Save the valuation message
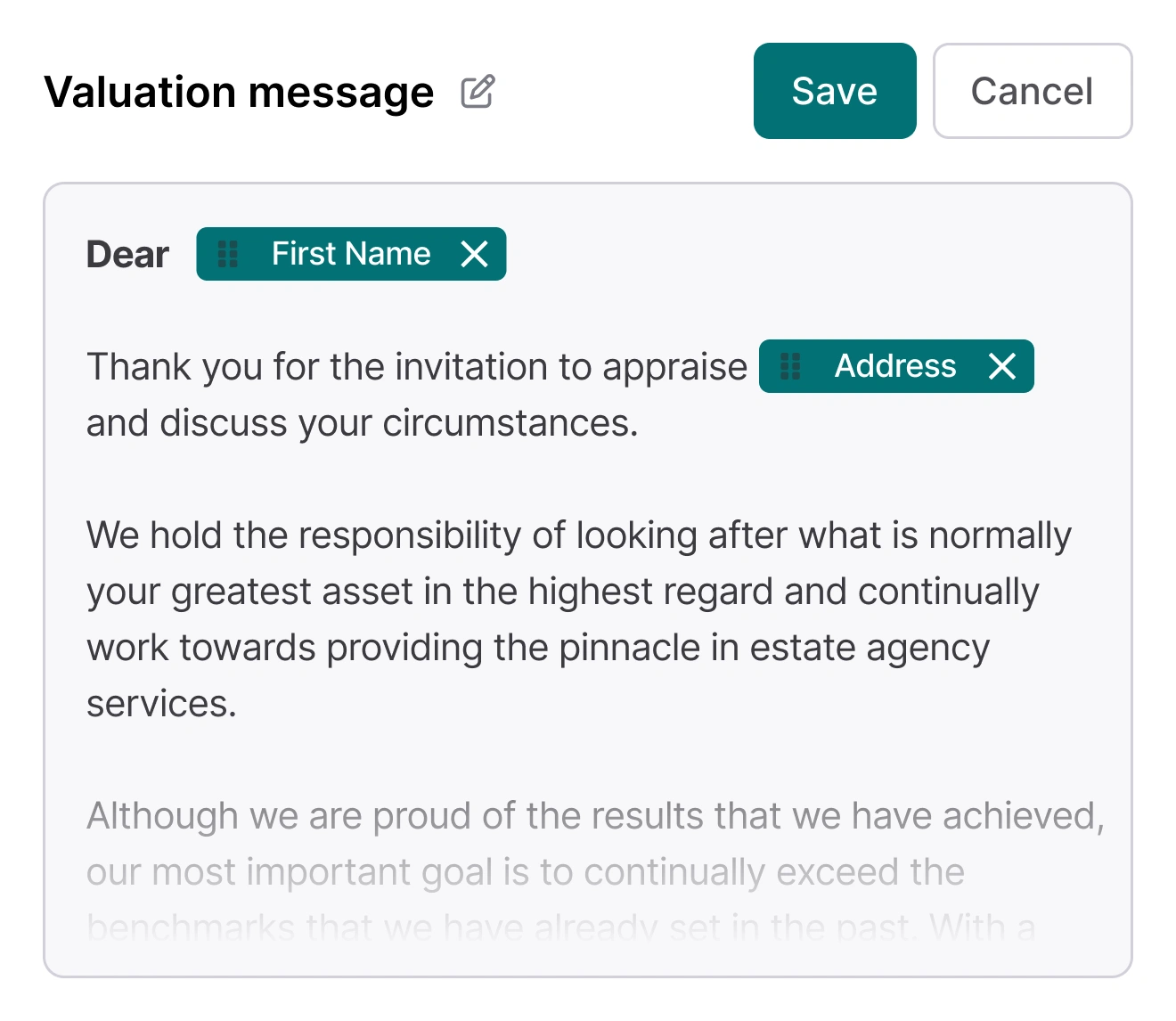Viewport: 1176px width, 1021px height. [835, 91]
